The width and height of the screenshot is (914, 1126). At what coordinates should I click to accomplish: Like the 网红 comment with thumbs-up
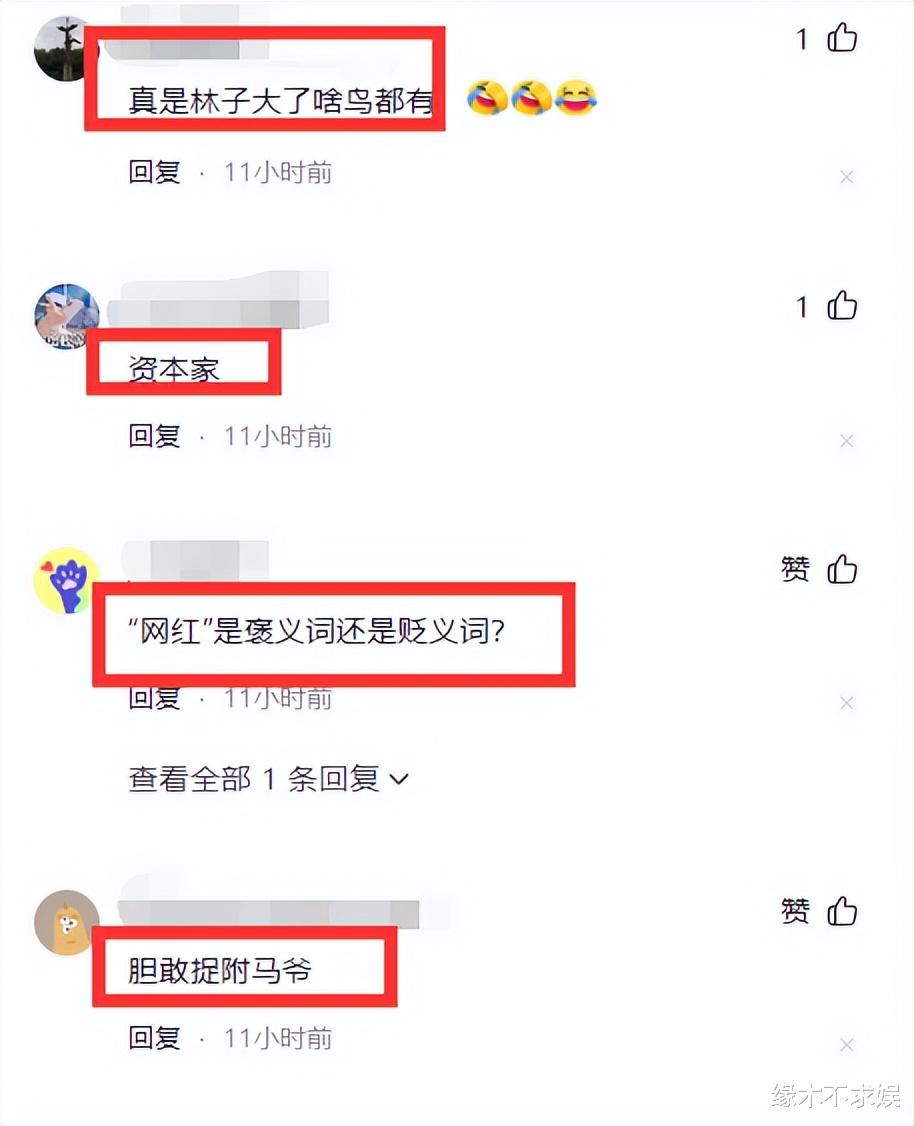click(x=841, y=569)
